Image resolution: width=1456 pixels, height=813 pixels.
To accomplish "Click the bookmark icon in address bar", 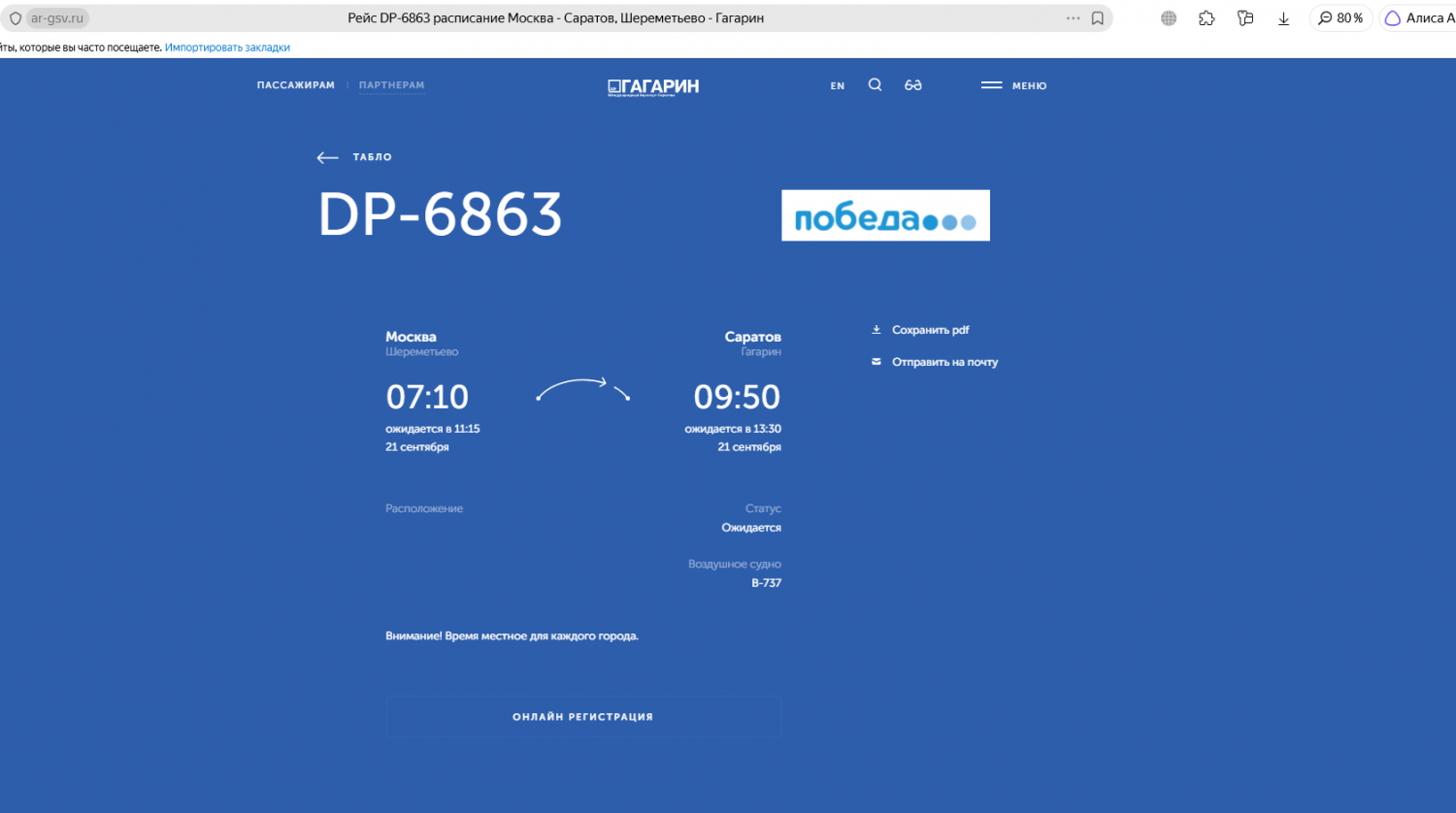I will tap(1098, 18).
